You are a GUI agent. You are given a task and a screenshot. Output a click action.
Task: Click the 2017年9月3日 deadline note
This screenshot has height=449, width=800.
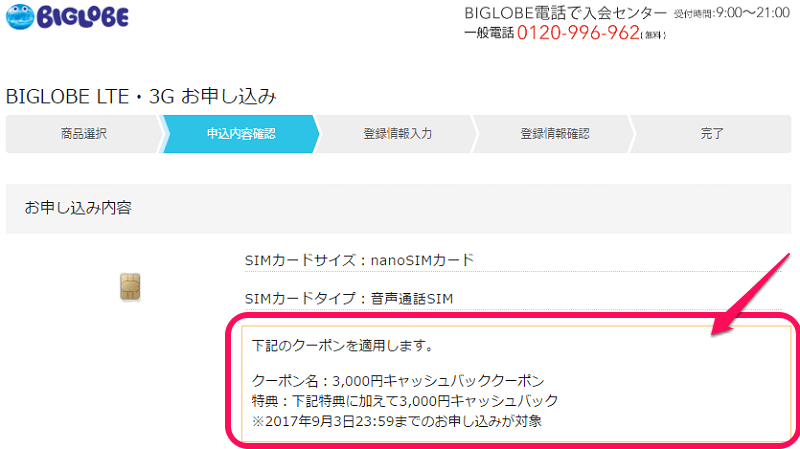(x=396, y=421)
